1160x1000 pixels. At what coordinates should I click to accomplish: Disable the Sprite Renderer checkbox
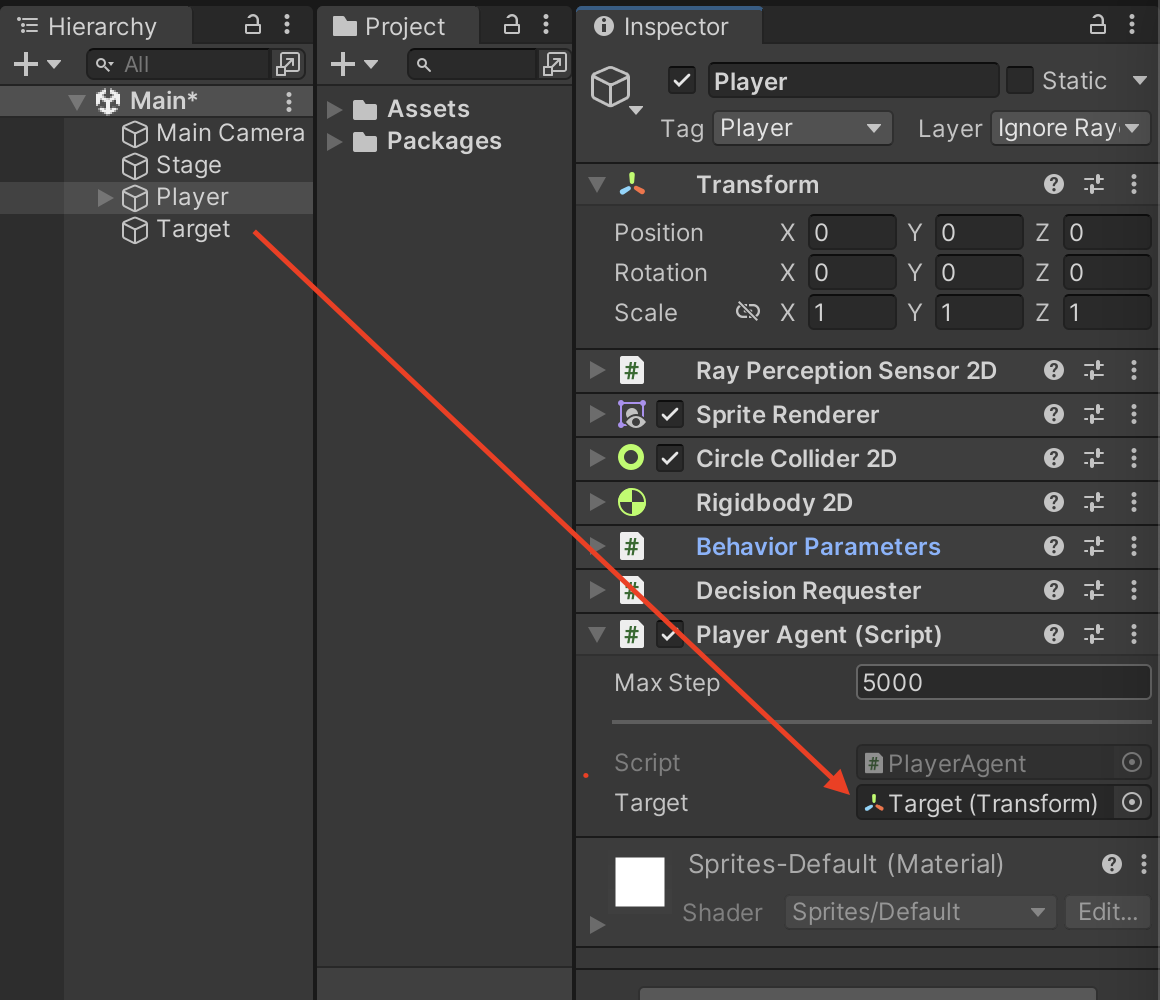coord(670,415)
